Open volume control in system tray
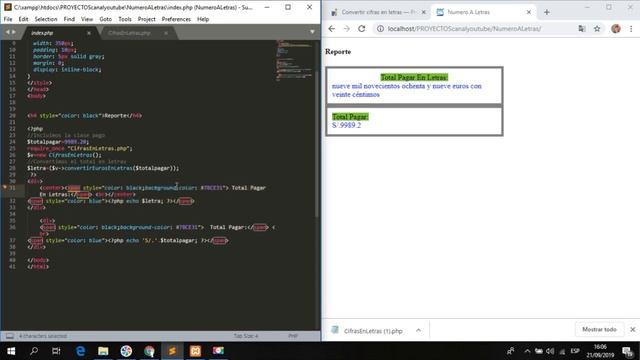640x360 pixels. pyautogui.click(x=550, y=351)
